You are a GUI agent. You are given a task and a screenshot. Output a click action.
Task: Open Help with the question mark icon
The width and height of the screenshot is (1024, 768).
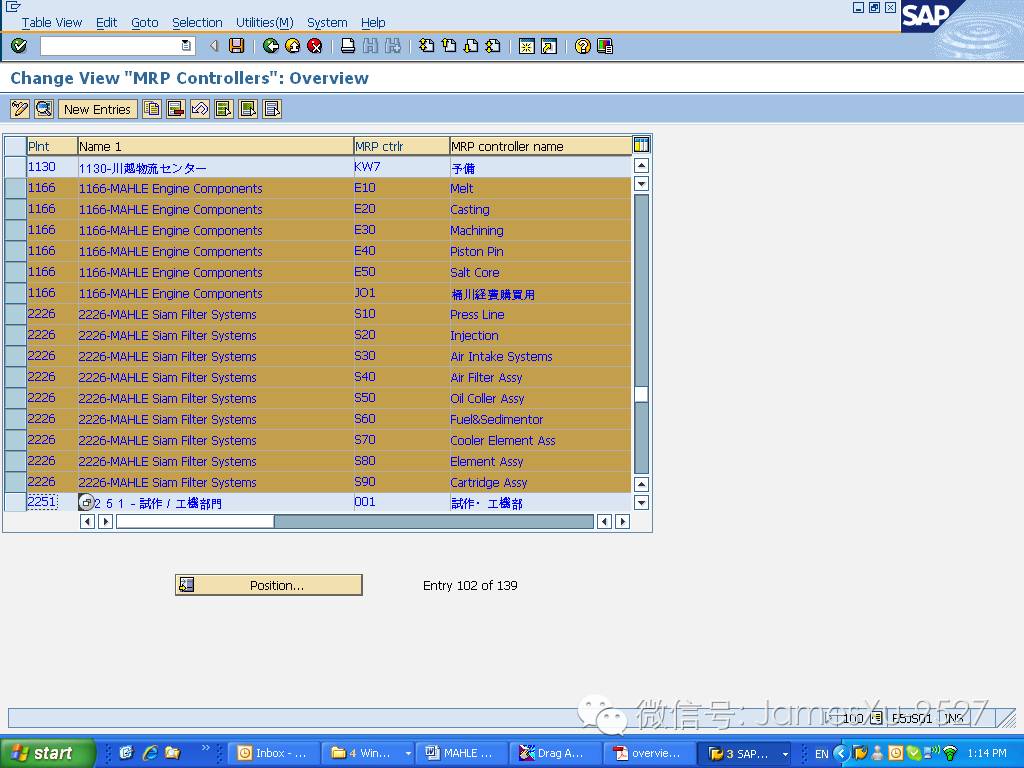point(583,46)
